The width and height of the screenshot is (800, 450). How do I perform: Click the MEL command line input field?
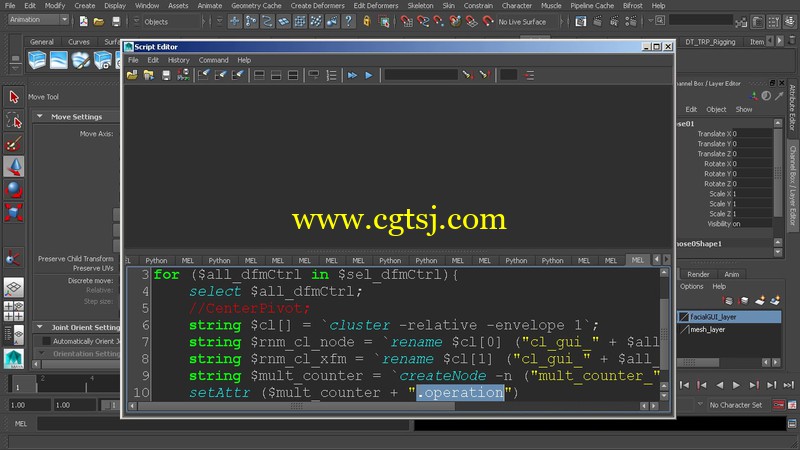point(223,423)
